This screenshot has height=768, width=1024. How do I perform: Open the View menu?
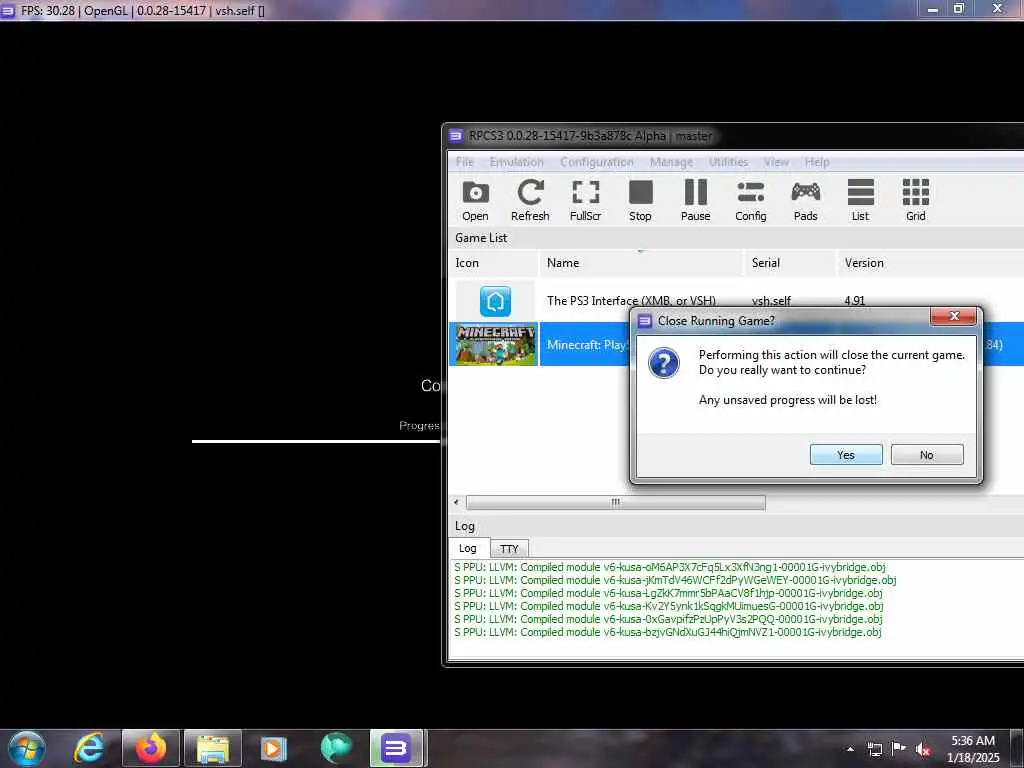[776, 161]
